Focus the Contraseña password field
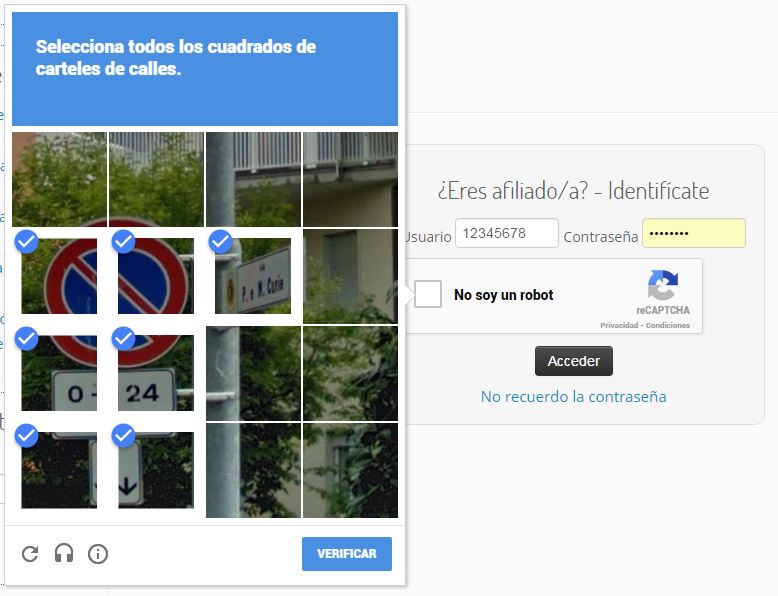778x596 pixels. pyautogui.click(x=694, y=233)
